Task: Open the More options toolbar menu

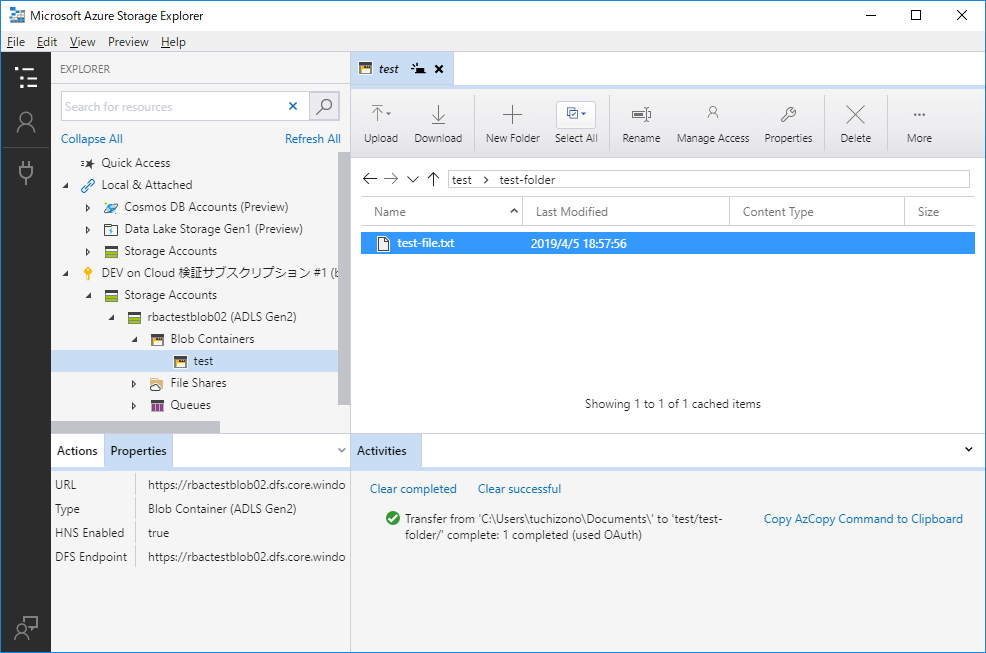Action: 919,124
